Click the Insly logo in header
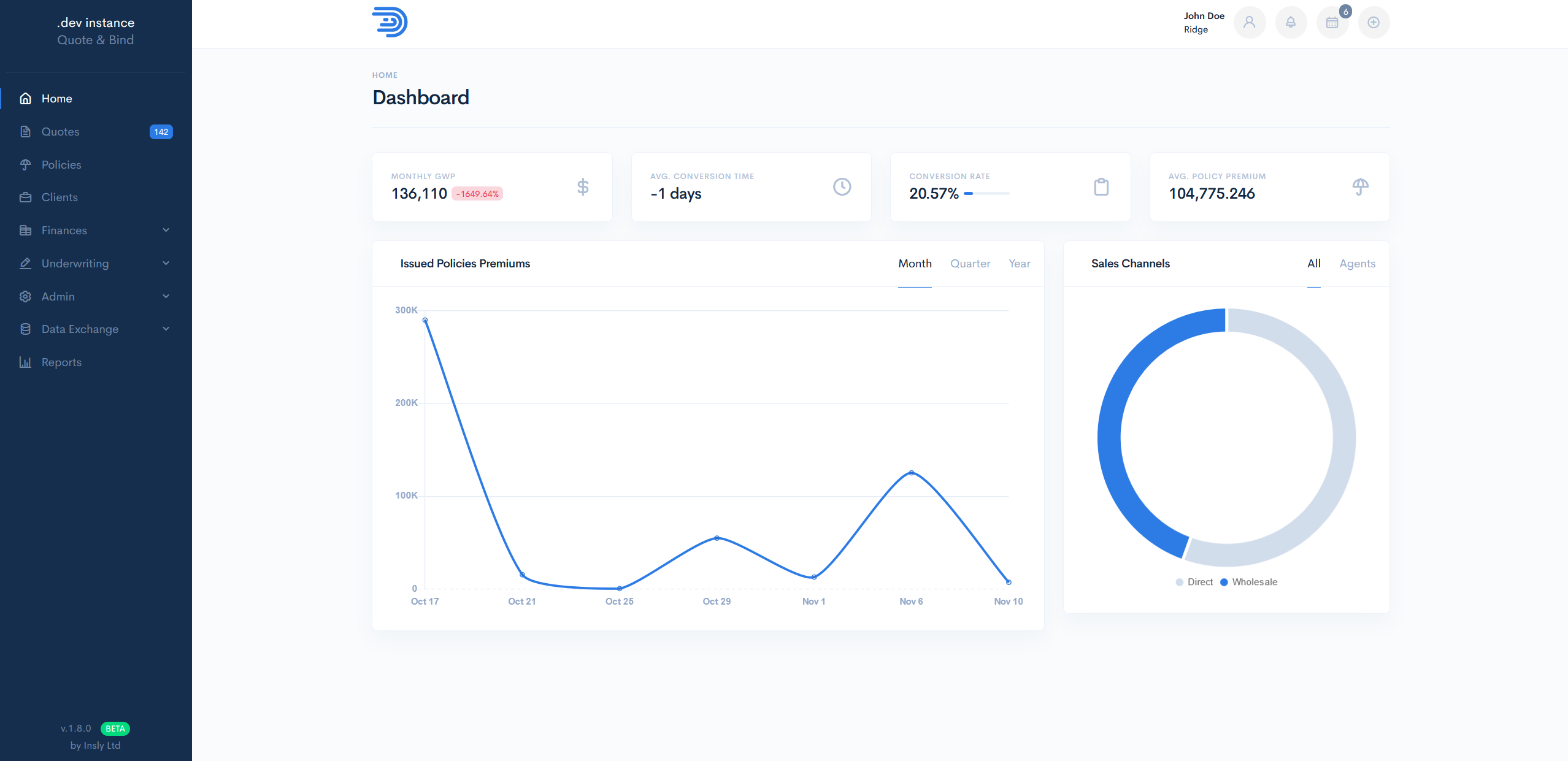 pos(390,22)
